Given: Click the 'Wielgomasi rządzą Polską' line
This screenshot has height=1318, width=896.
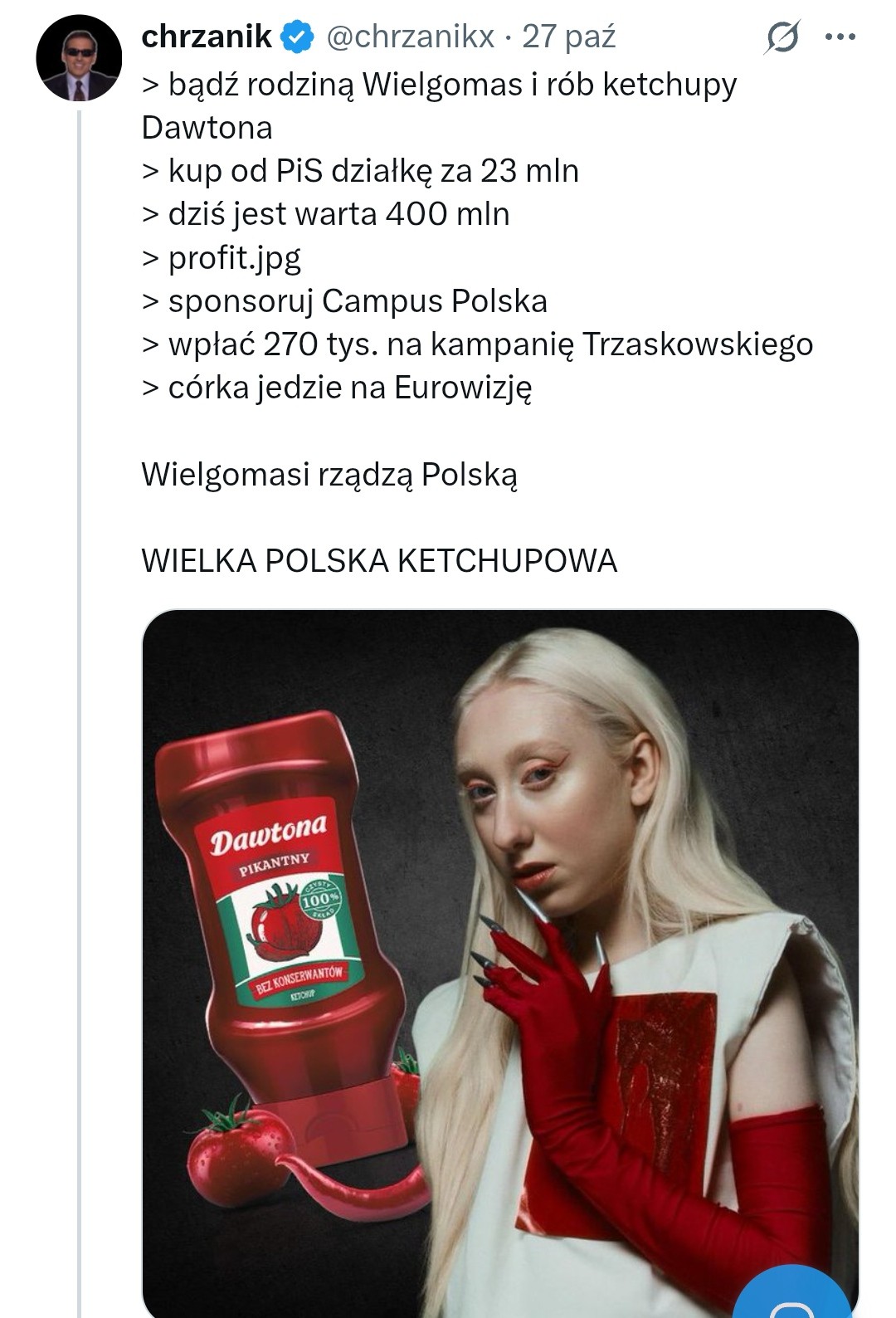Looking at the screenshot, I should (329, 475).
